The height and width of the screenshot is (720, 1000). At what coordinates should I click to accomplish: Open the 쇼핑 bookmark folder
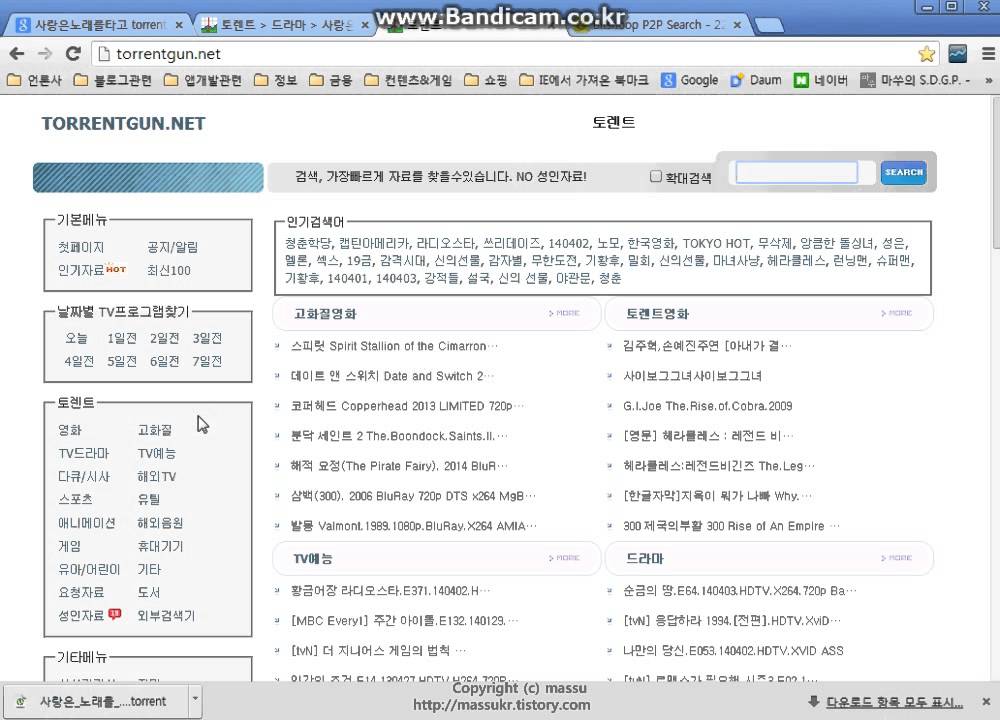(486, 80)
